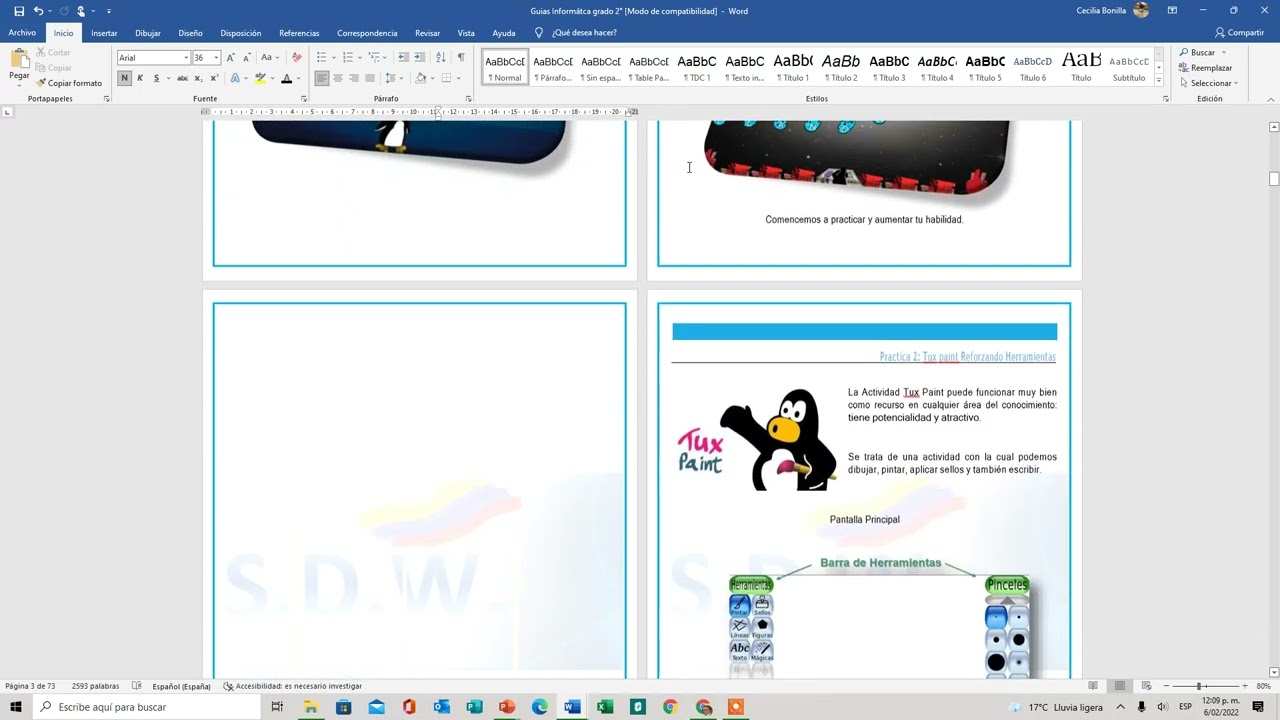Open the Fuente dialog launcher
The image size is (1280, 720).
(304, 99)
